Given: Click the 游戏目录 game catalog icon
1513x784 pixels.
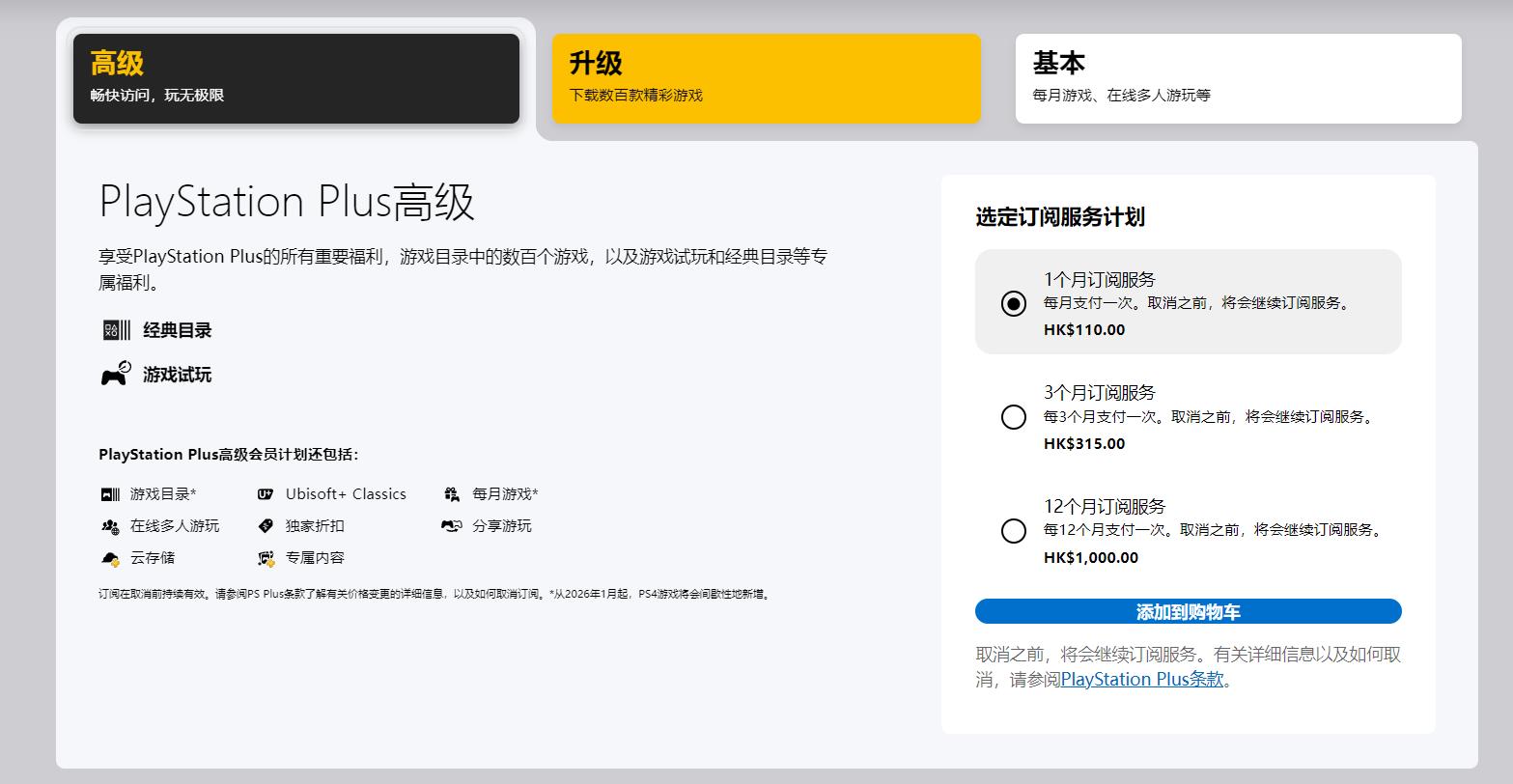Looking at the screenshot, I should [109, 494].
